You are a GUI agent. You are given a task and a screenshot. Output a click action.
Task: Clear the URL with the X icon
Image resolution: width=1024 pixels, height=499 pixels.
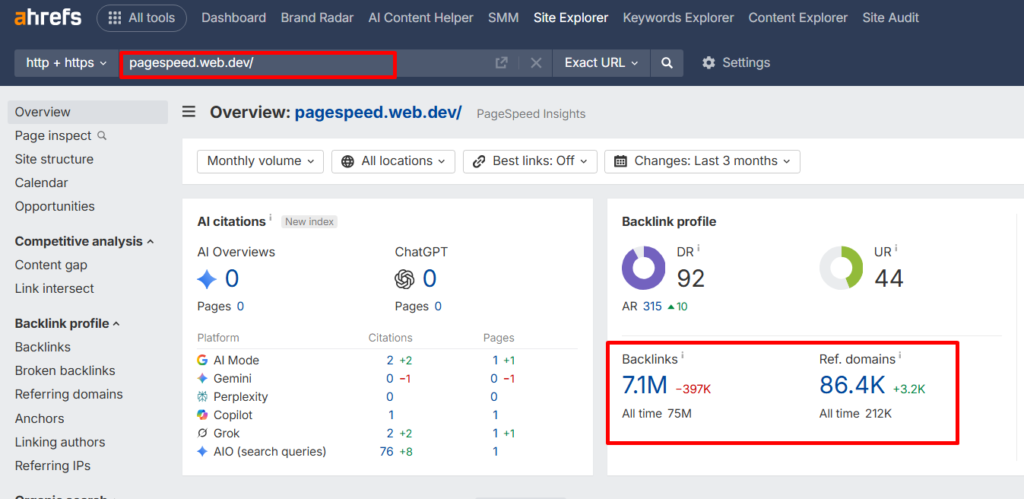pyautogui.click(x=536, y=63)
